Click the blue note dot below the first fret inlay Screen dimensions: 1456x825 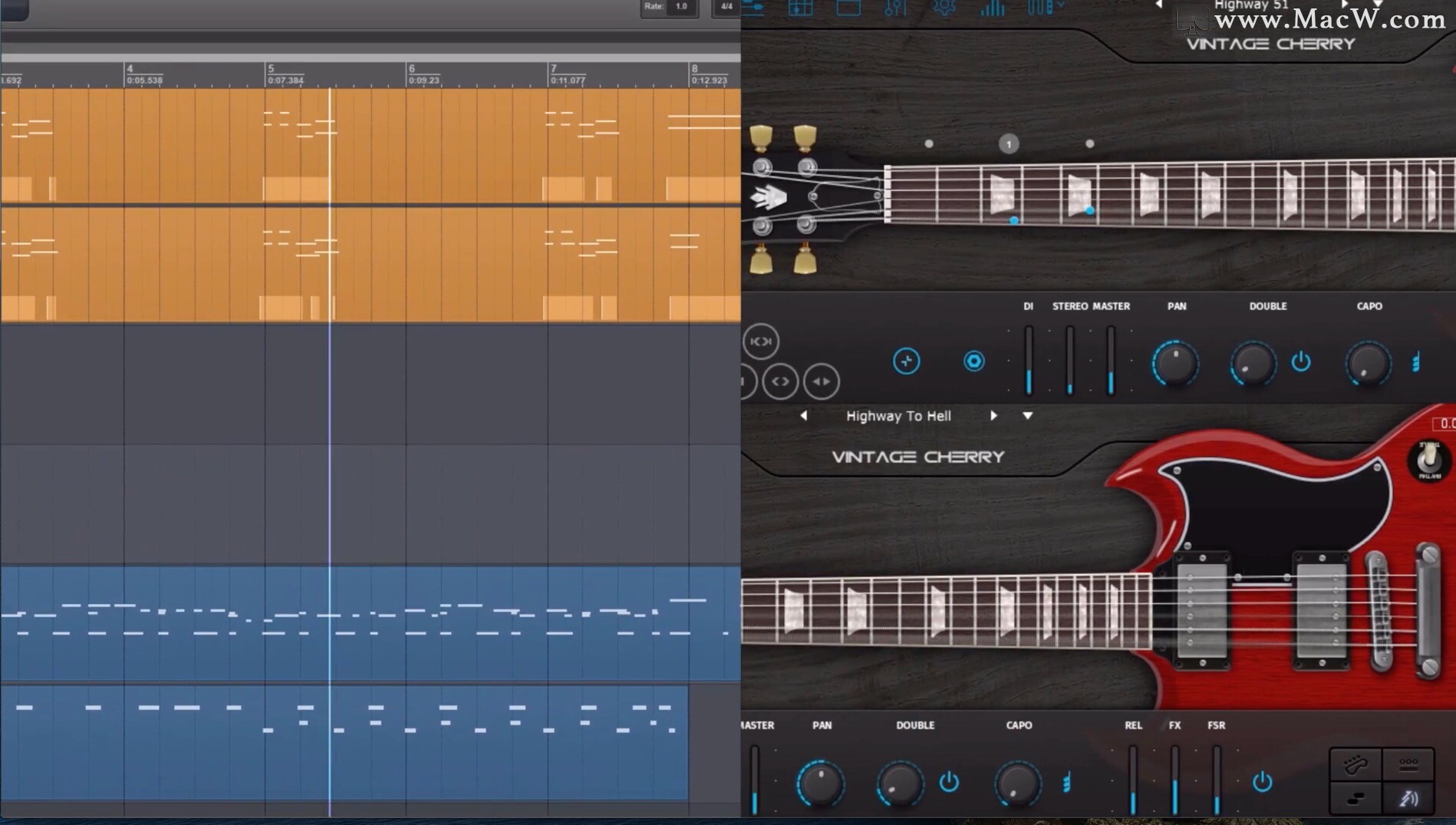pos(1014,220)
